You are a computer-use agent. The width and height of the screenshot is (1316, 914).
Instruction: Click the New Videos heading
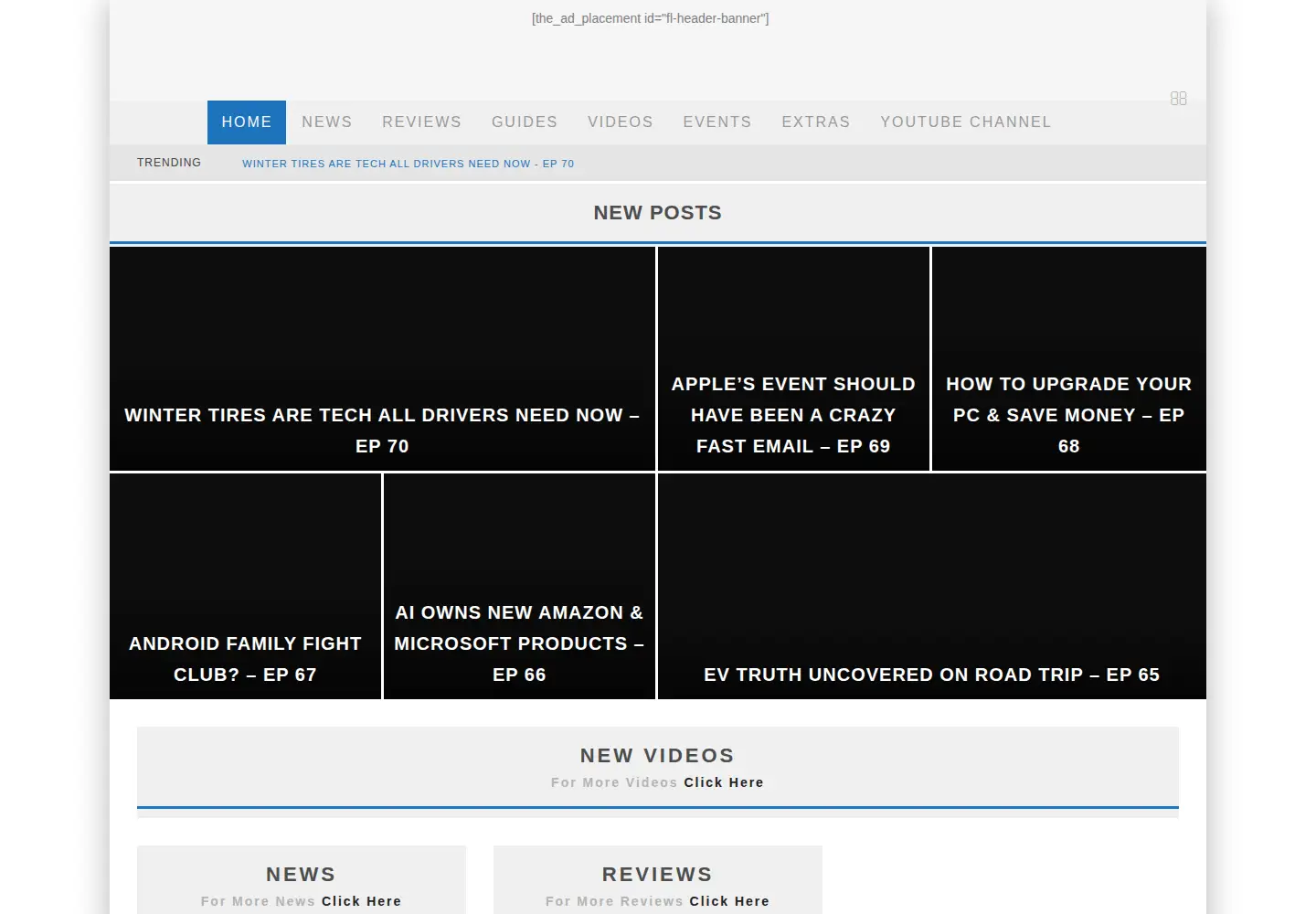pyautogui.click(x=658, y=756)
